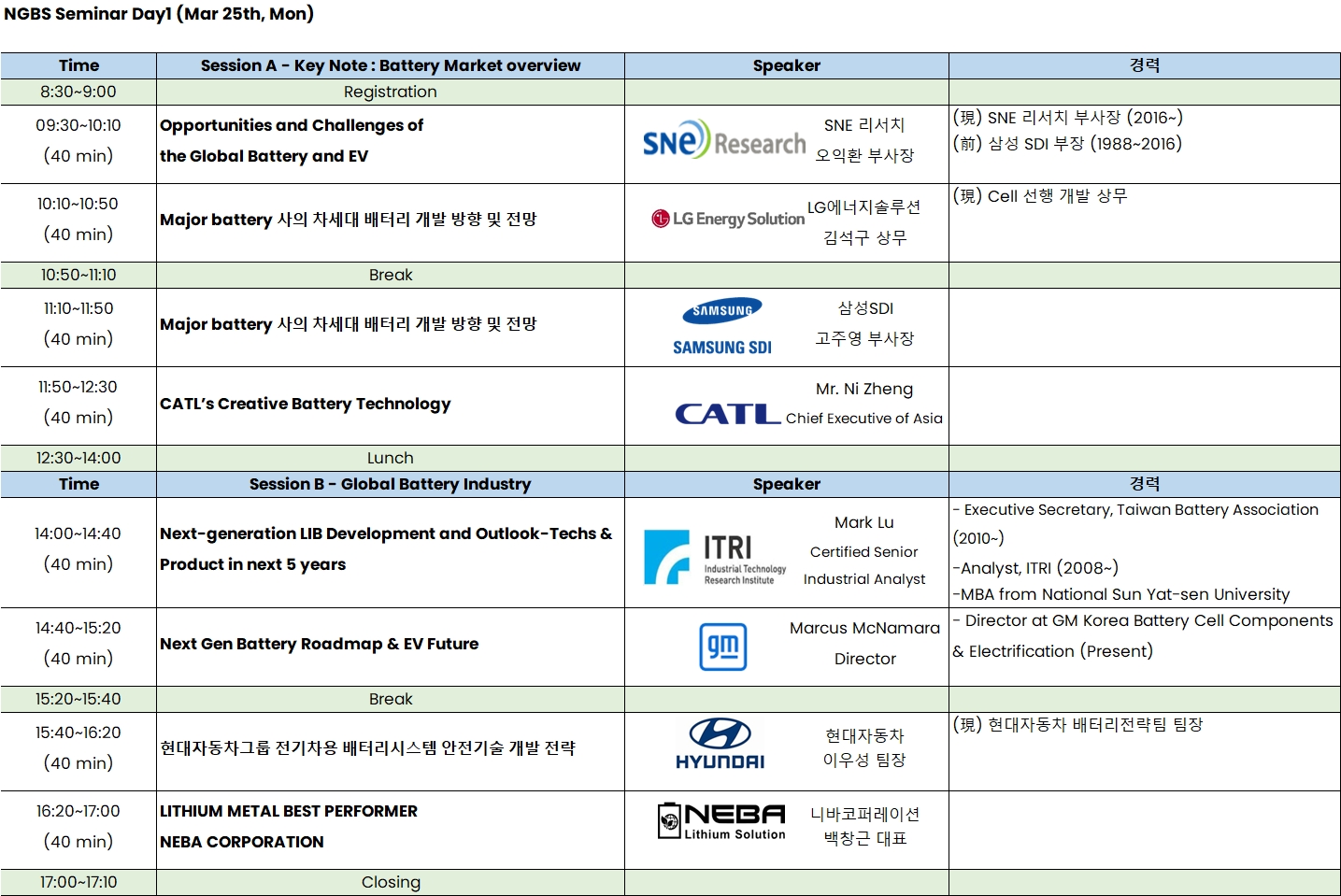Click speaker name 백창근 대표
Screen dimensions: 1341x896
pyautogui.click(x=864, y=838)
